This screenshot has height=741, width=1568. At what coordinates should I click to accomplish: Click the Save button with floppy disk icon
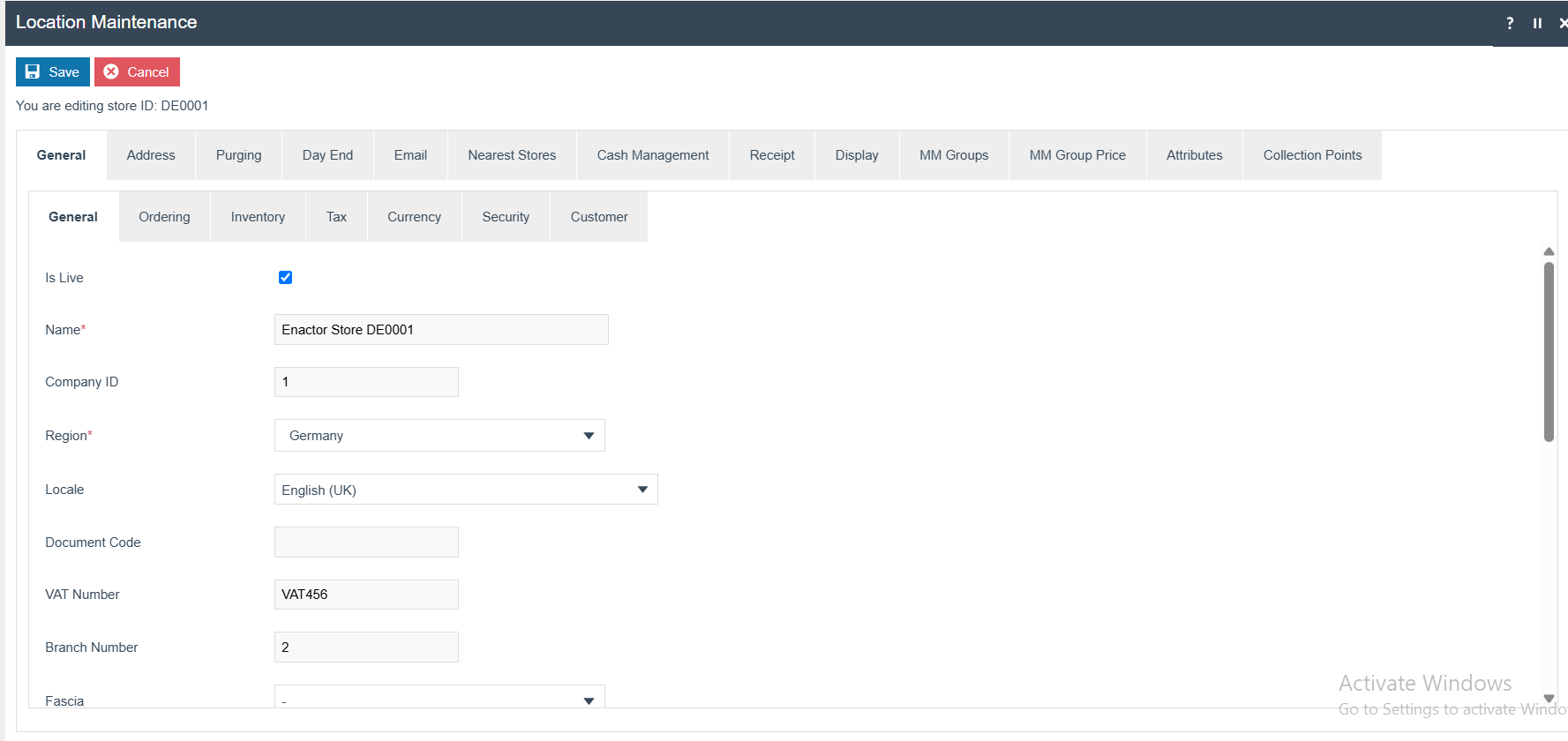point(53,72)
